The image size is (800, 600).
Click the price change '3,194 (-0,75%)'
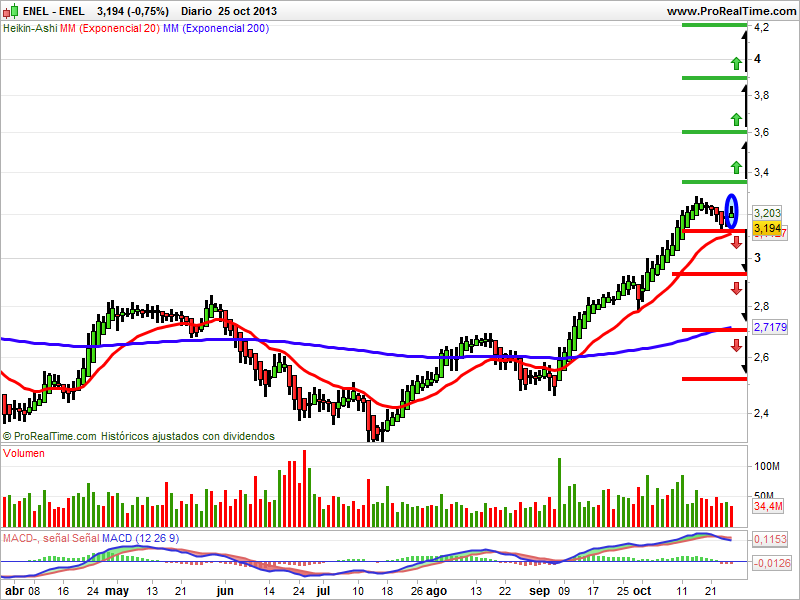[x=133, y=11]
